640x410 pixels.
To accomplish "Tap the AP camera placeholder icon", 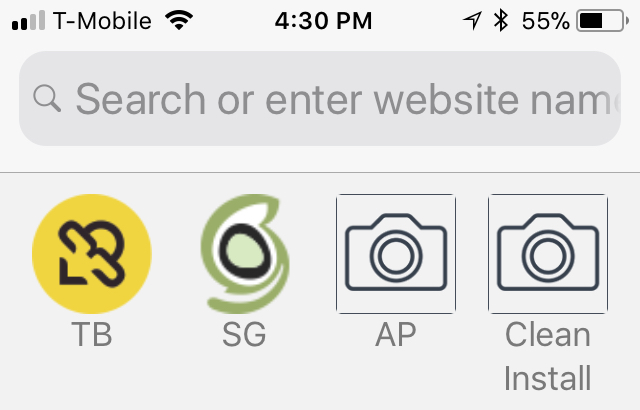I will pos(396,254).
